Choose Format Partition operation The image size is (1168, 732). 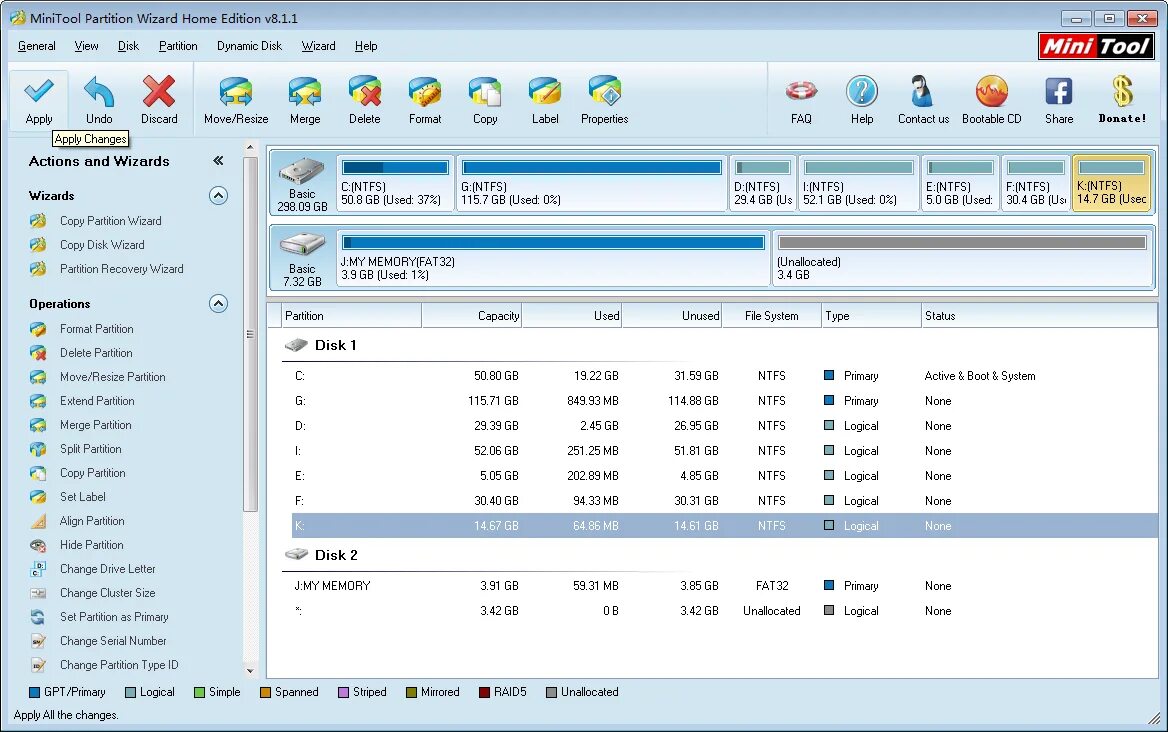coord(97,328)
